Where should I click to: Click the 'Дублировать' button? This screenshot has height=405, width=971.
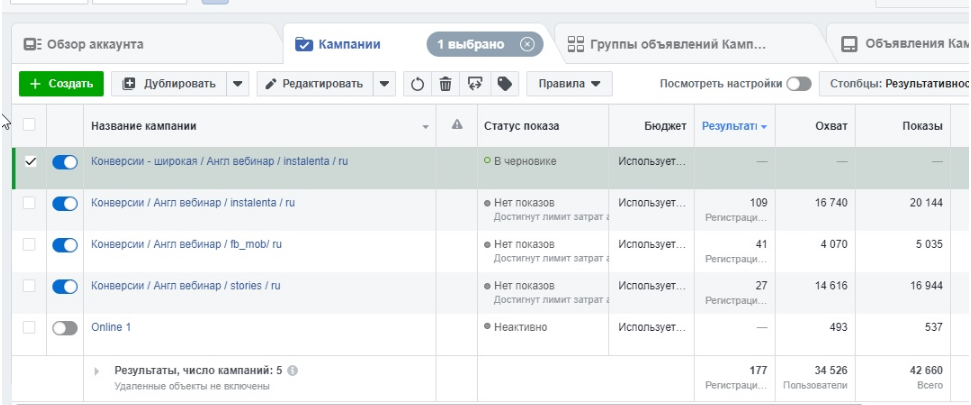tap(169, 84)
